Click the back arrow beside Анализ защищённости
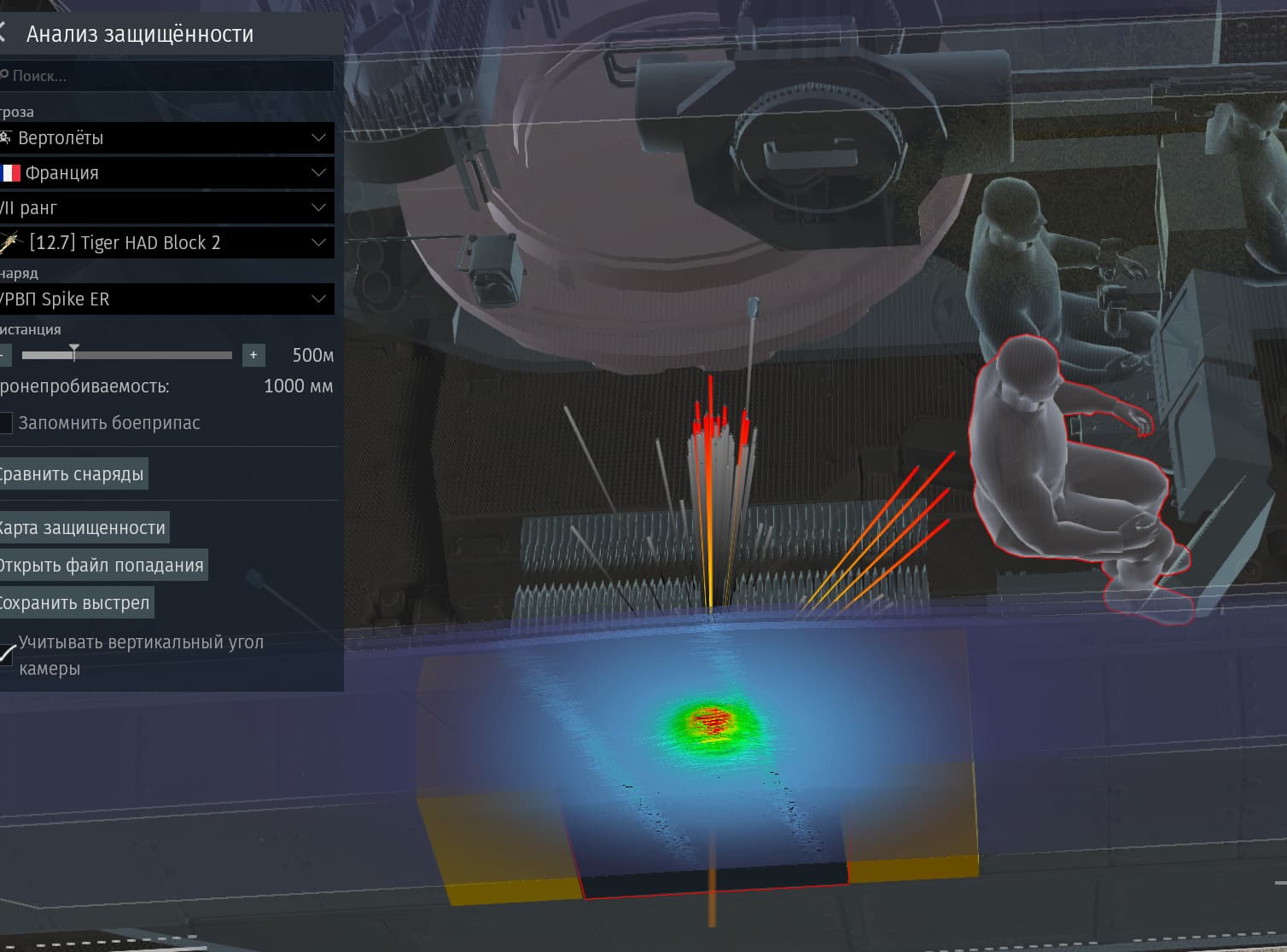Screen dimensions: 1287x952 point(3,33)
